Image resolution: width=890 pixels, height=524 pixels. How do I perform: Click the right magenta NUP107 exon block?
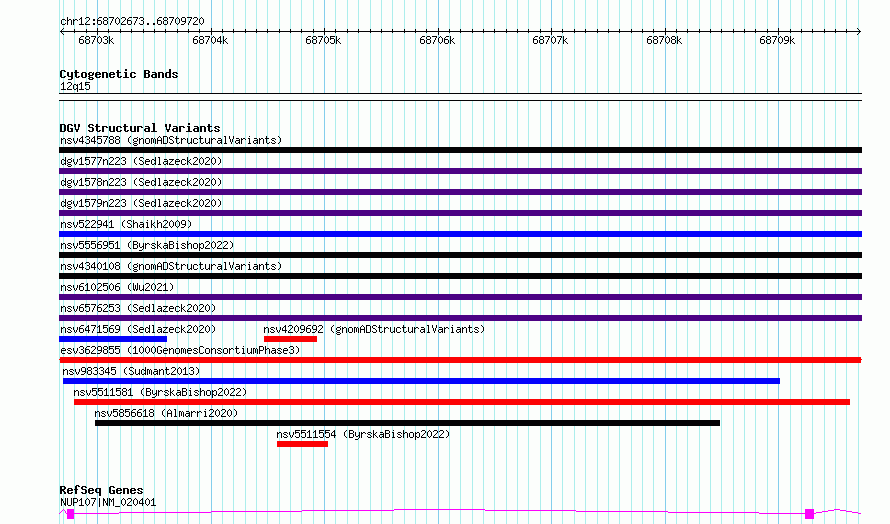pos(809,514)
